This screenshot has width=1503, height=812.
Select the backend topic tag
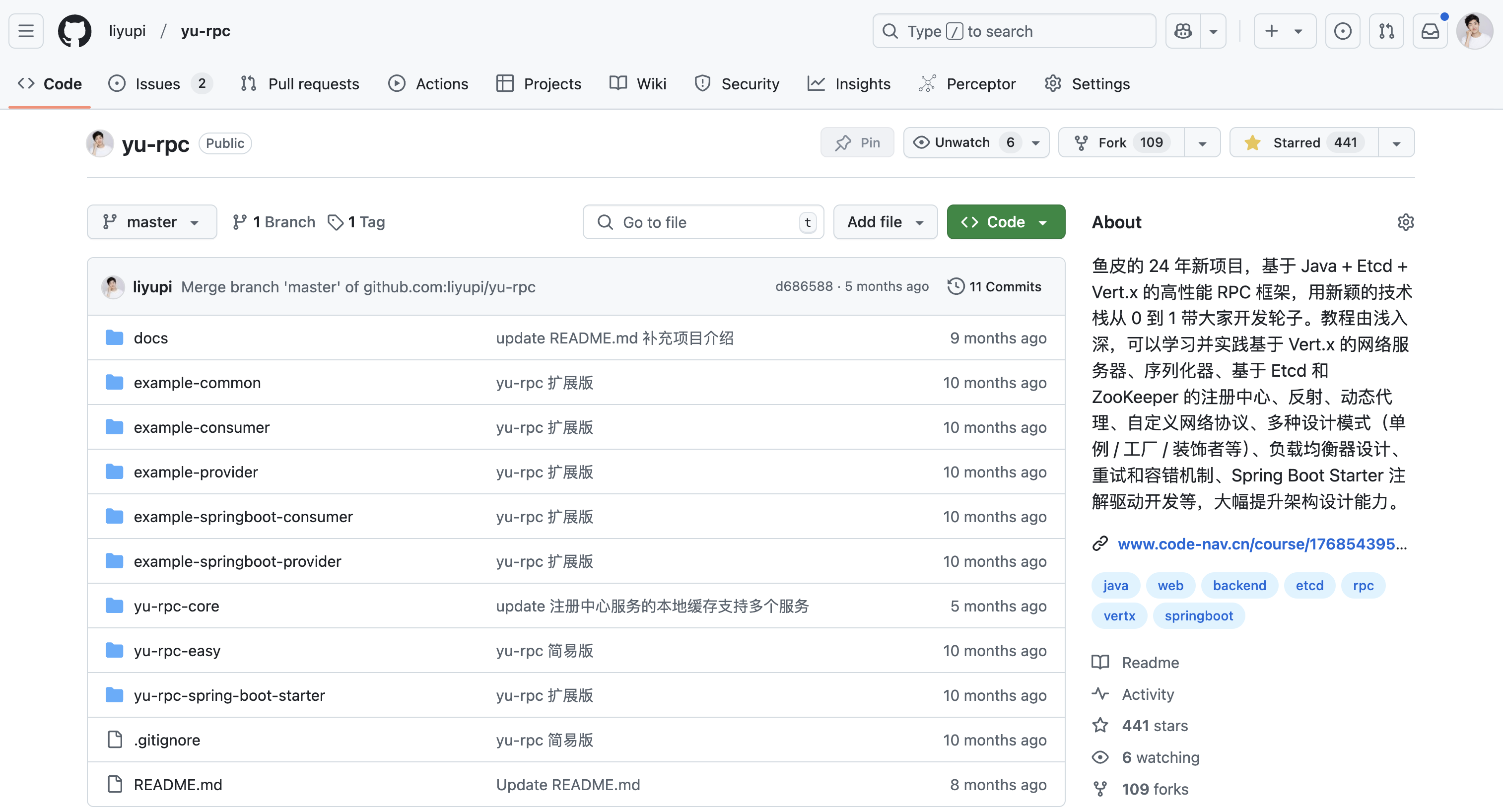[1239, 585]
